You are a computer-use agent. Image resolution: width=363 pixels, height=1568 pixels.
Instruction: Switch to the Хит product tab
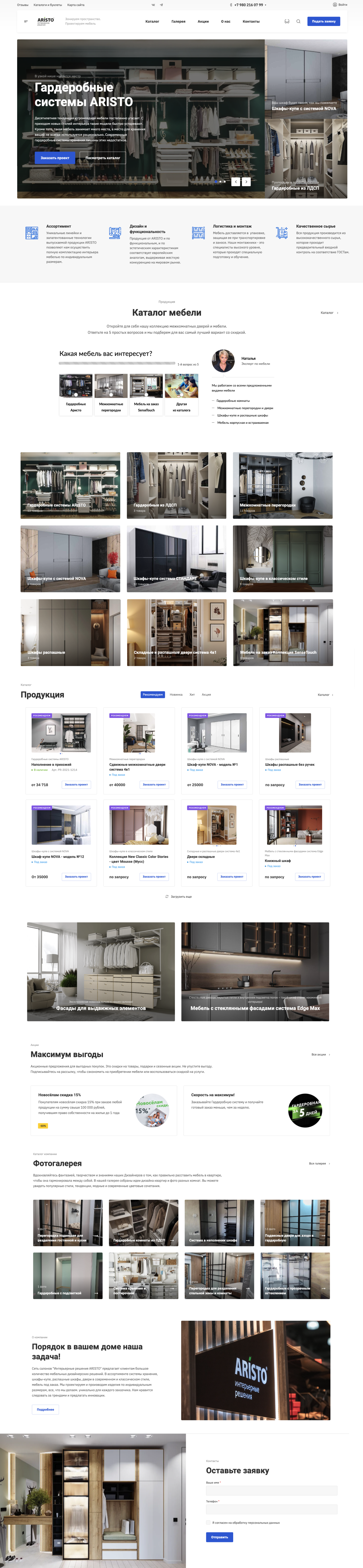click(192, 695)
